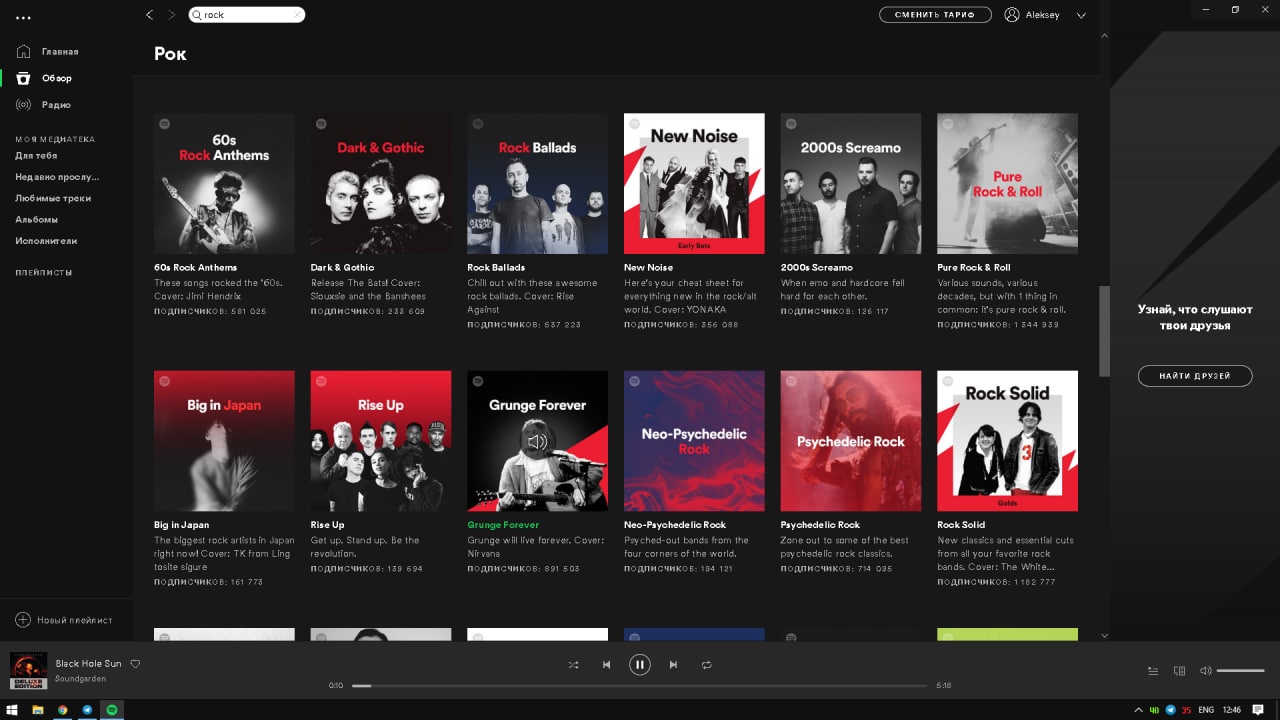The width and height of the screenshot is (1280, 720).
Task: Open Для тебя library section
Action: tap(36, 156)
